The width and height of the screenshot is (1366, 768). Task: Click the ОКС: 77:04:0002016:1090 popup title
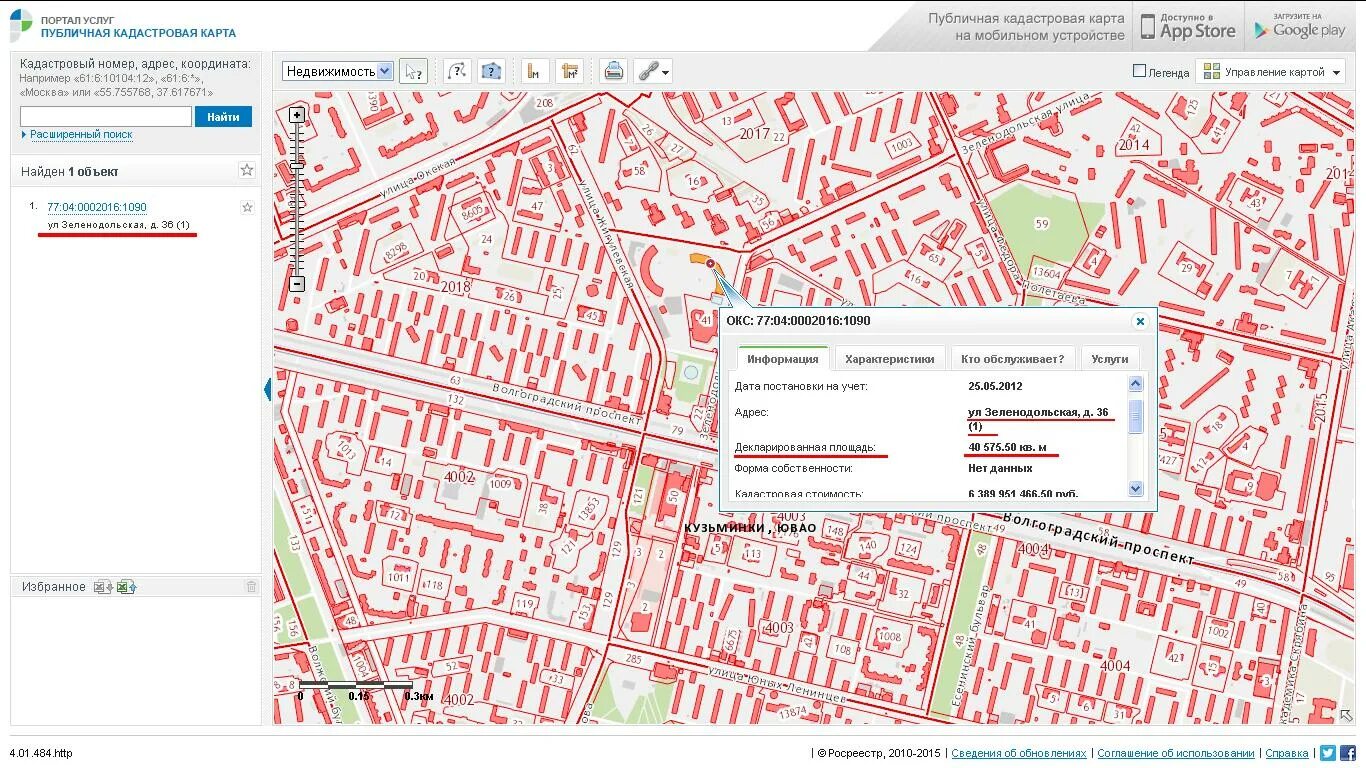point(798,321)
